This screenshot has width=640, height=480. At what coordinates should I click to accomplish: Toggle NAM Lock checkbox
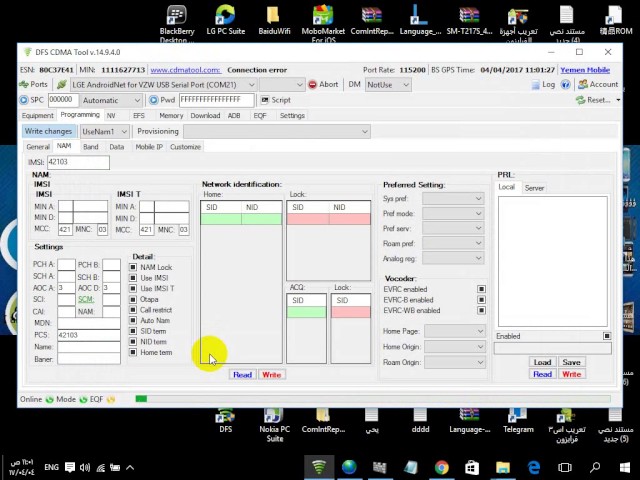133,267
